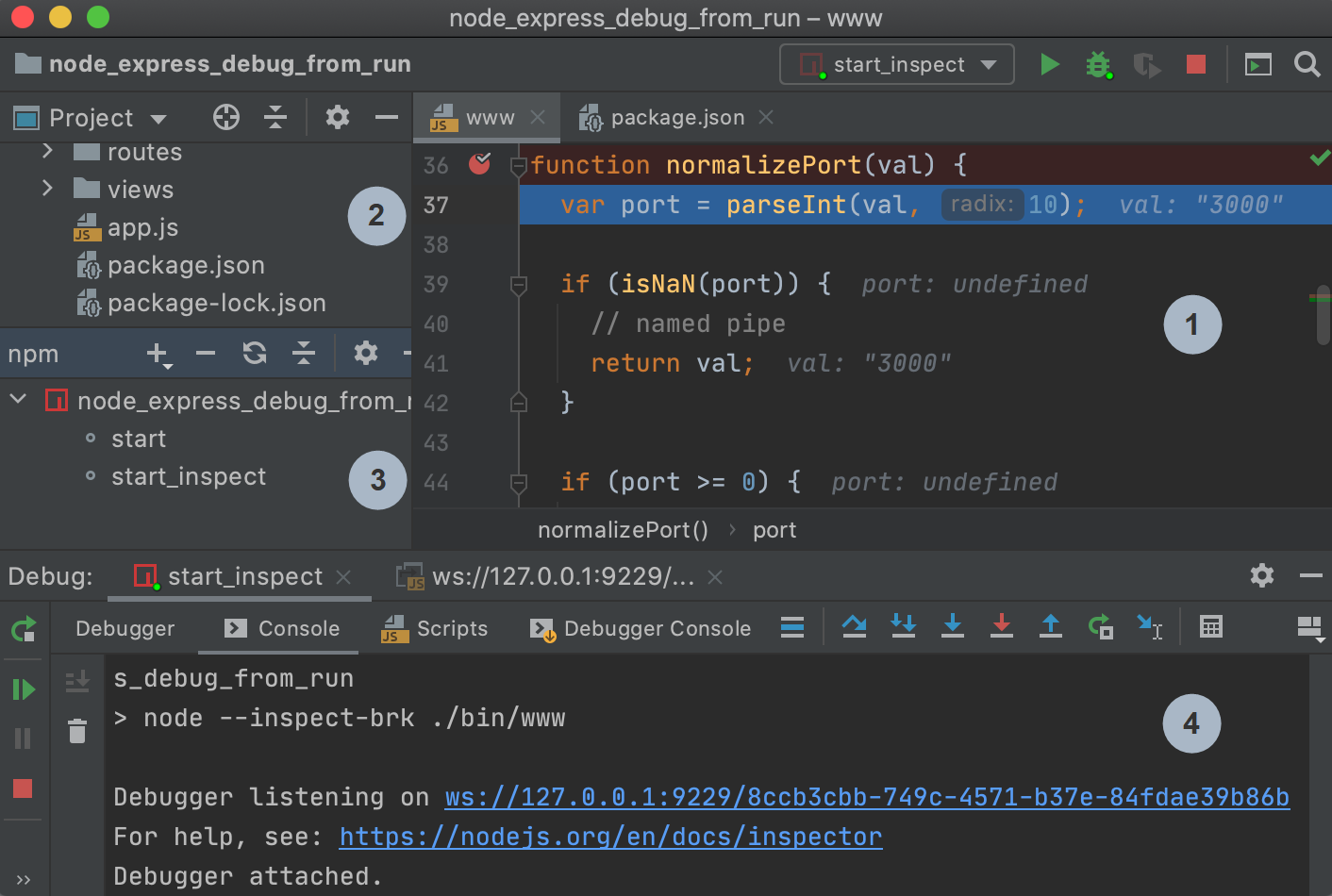Show execution point icon
Screen dimensions: 1332x896
coord(792,627)
